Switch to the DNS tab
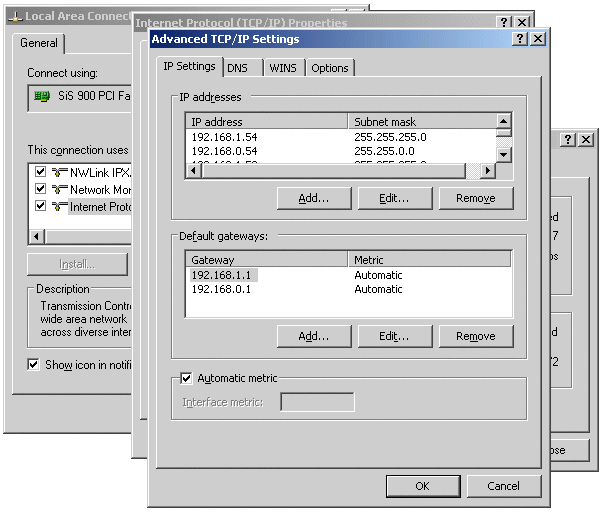This screenshot has height=520, width=603. [243, 68]
